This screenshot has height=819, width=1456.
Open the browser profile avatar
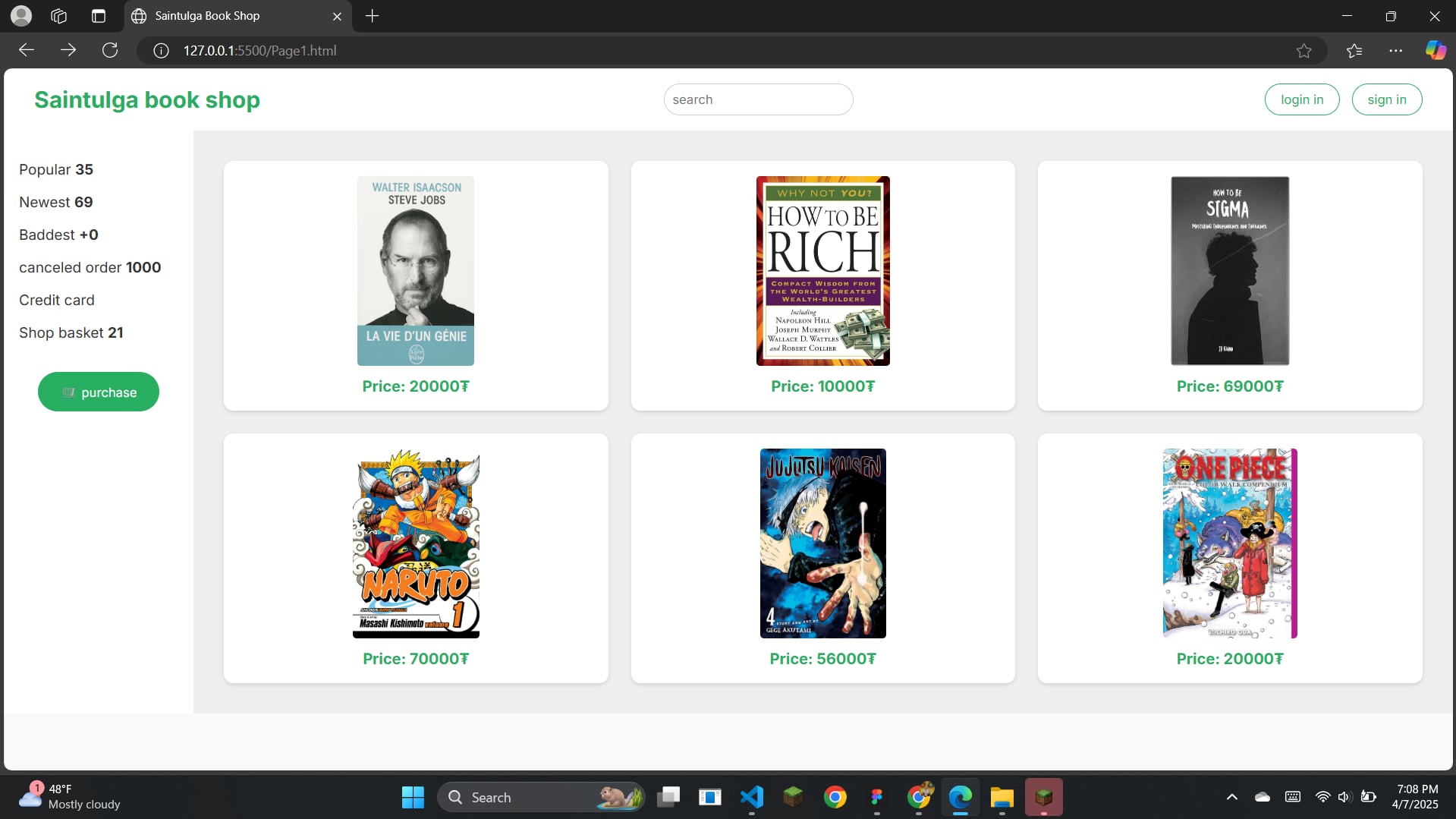[21, 15]
